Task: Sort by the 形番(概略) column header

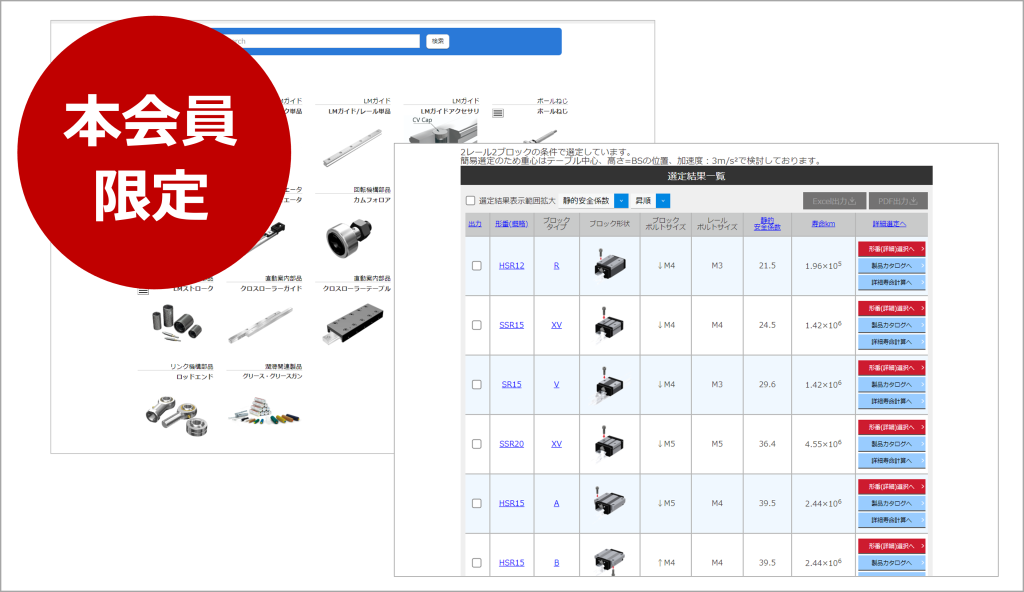Action: [511, 224]
